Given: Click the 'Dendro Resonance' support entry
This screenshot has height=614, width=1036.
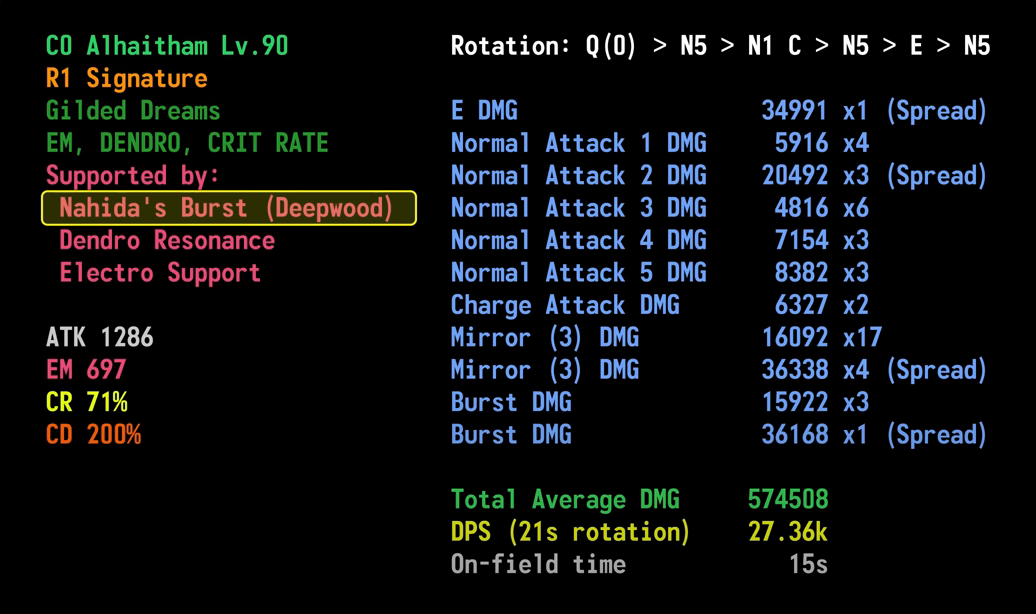Looking at the screenshot, I should point(167,241).
